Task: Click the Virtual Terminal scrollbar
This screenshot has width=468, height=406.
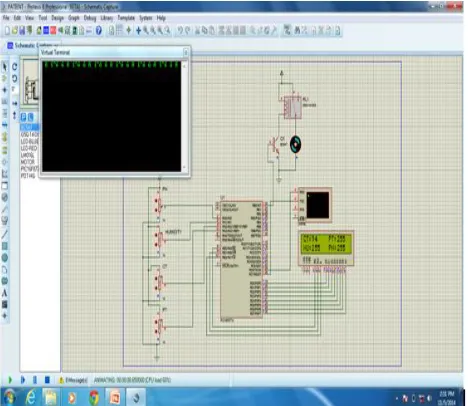Action: tap(185, 116)
